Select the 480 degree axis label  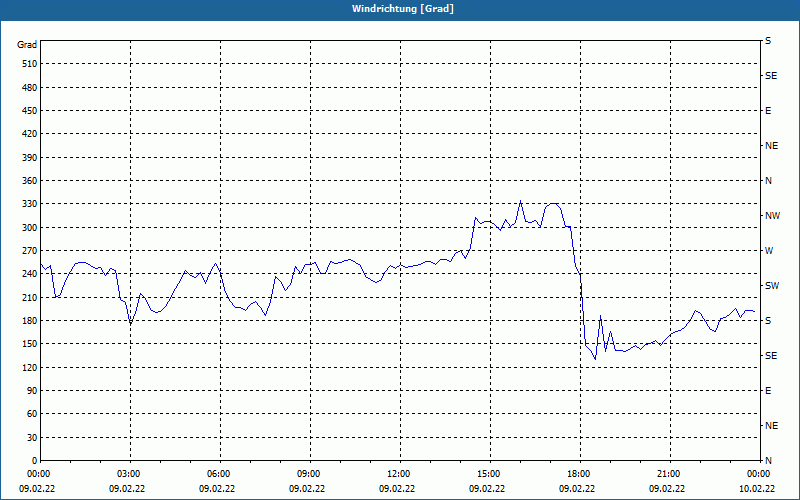pyautogui.click(x=30, y=88)
